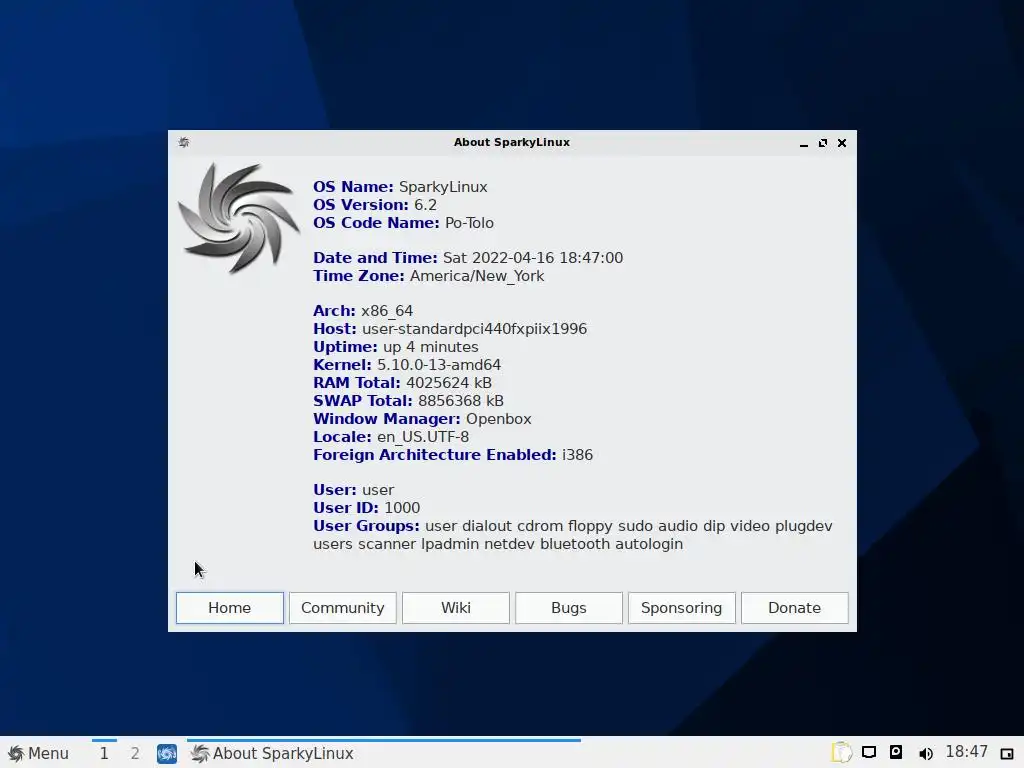Switch to workspace 2 in pager

pyautogui.click(x=135, y=753)
